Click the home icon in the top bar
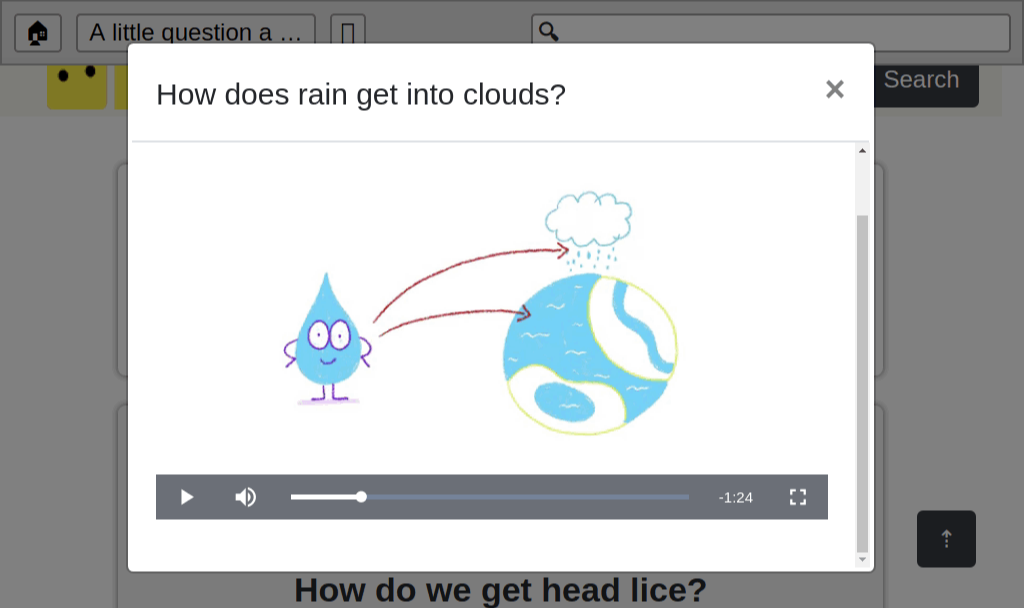The width and height of the screenshot is (1024, 608). click(38, 33)
